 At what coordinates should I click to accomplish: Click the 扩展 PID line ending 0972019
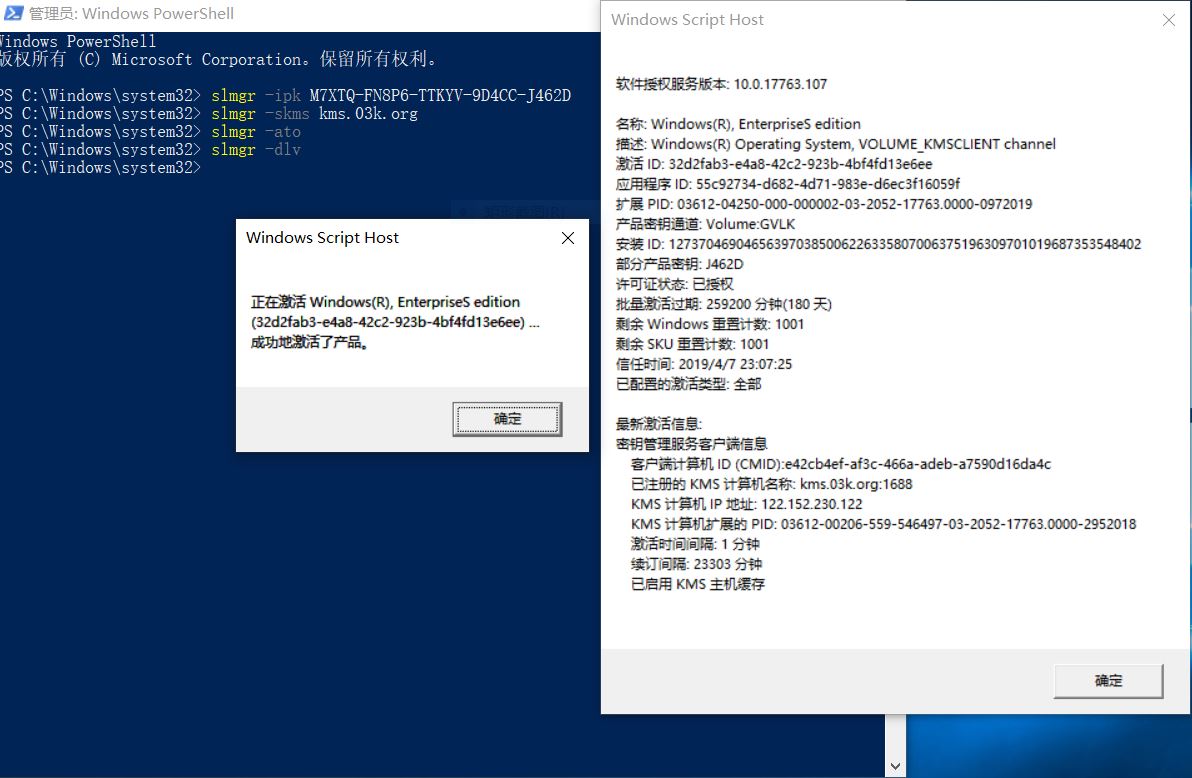pos(824,204)
